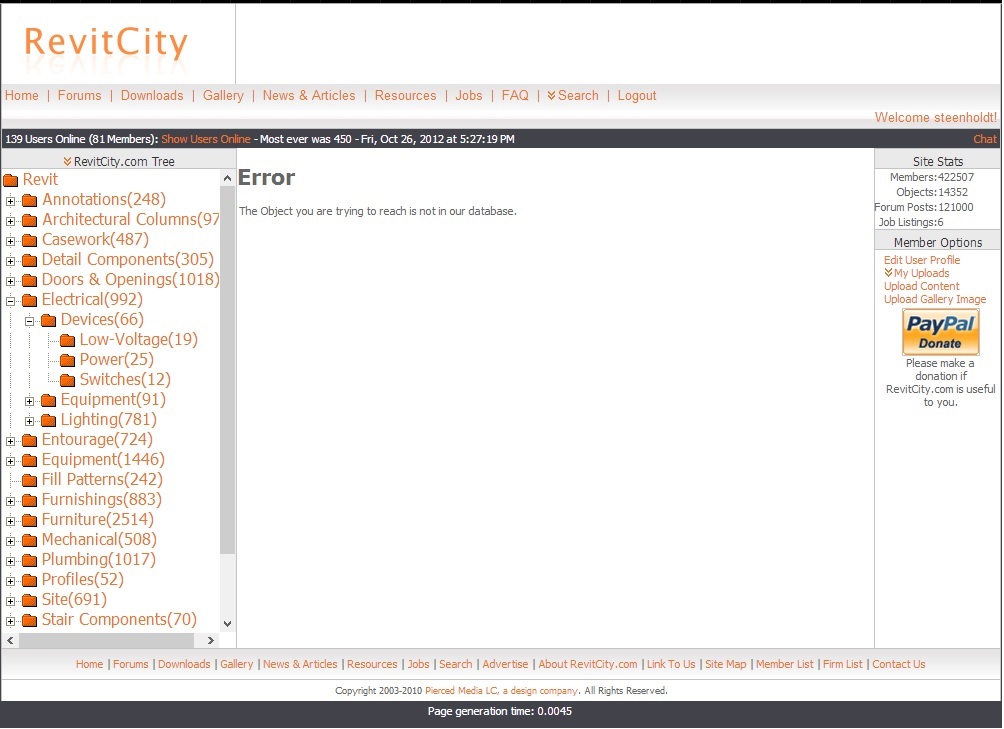
Task: Expand the Electrical Equipment(91) node
Action: click(x=29, y=401)
